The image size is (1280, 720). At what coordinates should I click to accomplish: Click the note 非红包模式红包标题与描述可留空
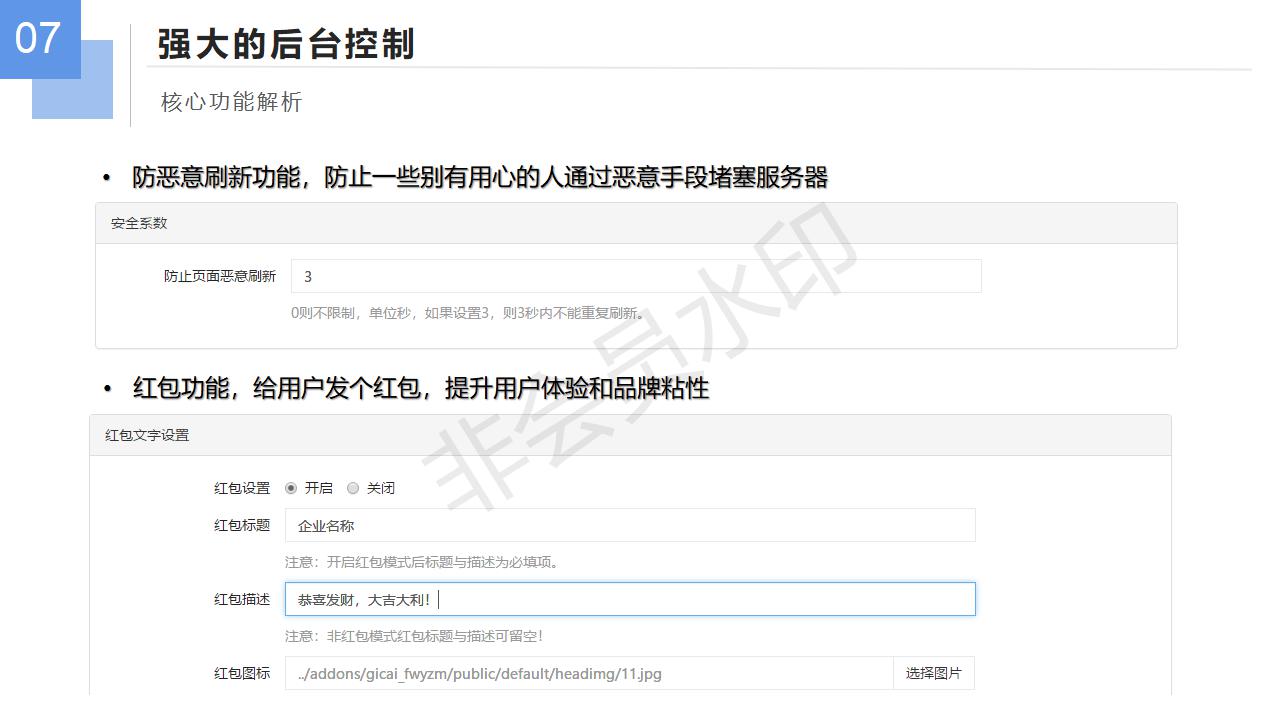click(414, 636)
